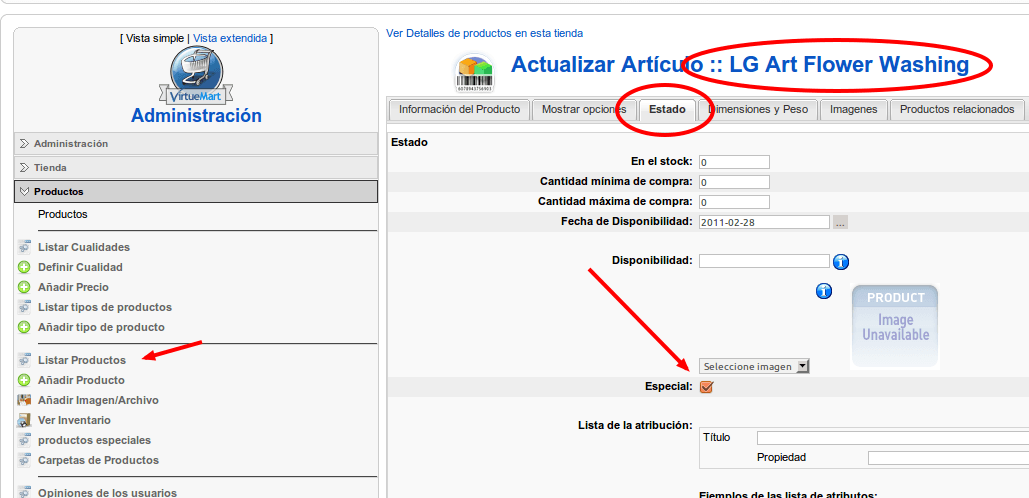The width and height of the screenshot is (1029, 498).
Task: Click the Título attribute field
Action: pos(892,438)
